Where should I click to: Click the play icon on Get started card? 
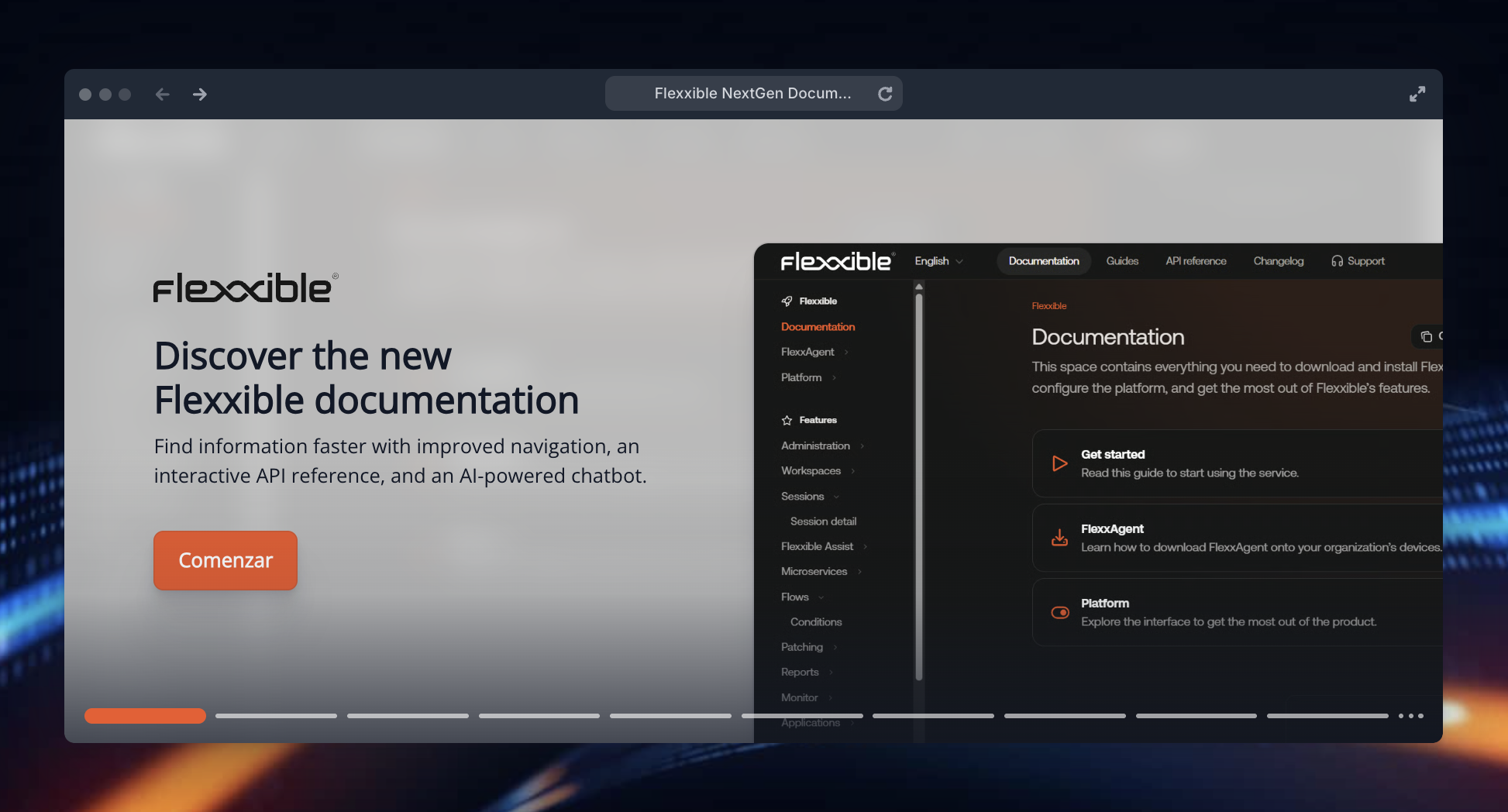[x=1059, y=463]
